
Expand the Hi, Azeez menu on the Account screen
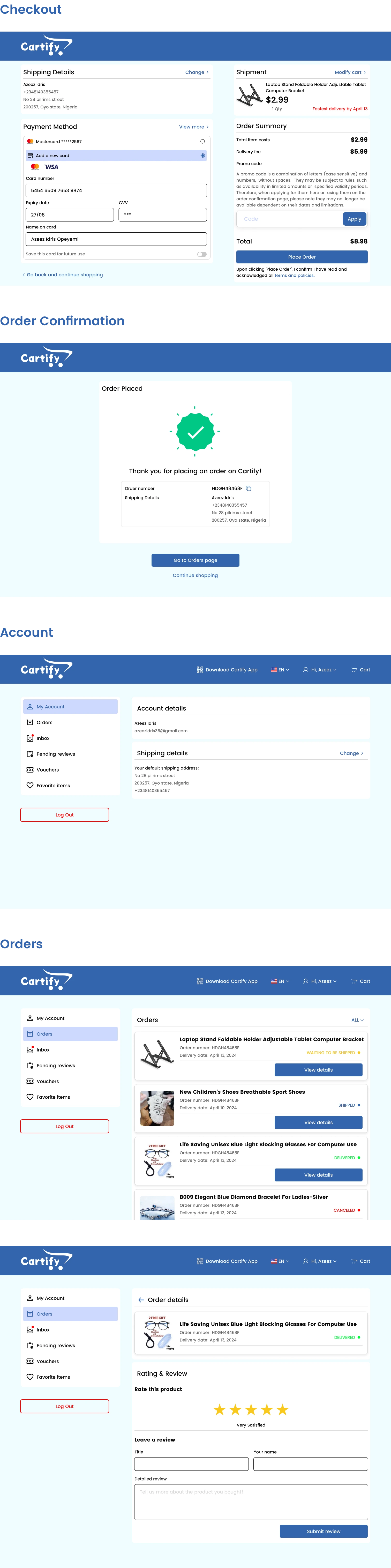pyautogui.click(x=320, y=670)
